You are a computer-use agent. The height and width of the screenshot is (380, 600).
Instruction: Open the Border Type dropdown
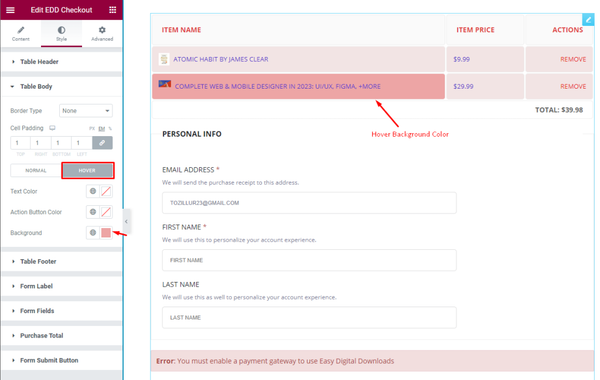click(86, 111)
